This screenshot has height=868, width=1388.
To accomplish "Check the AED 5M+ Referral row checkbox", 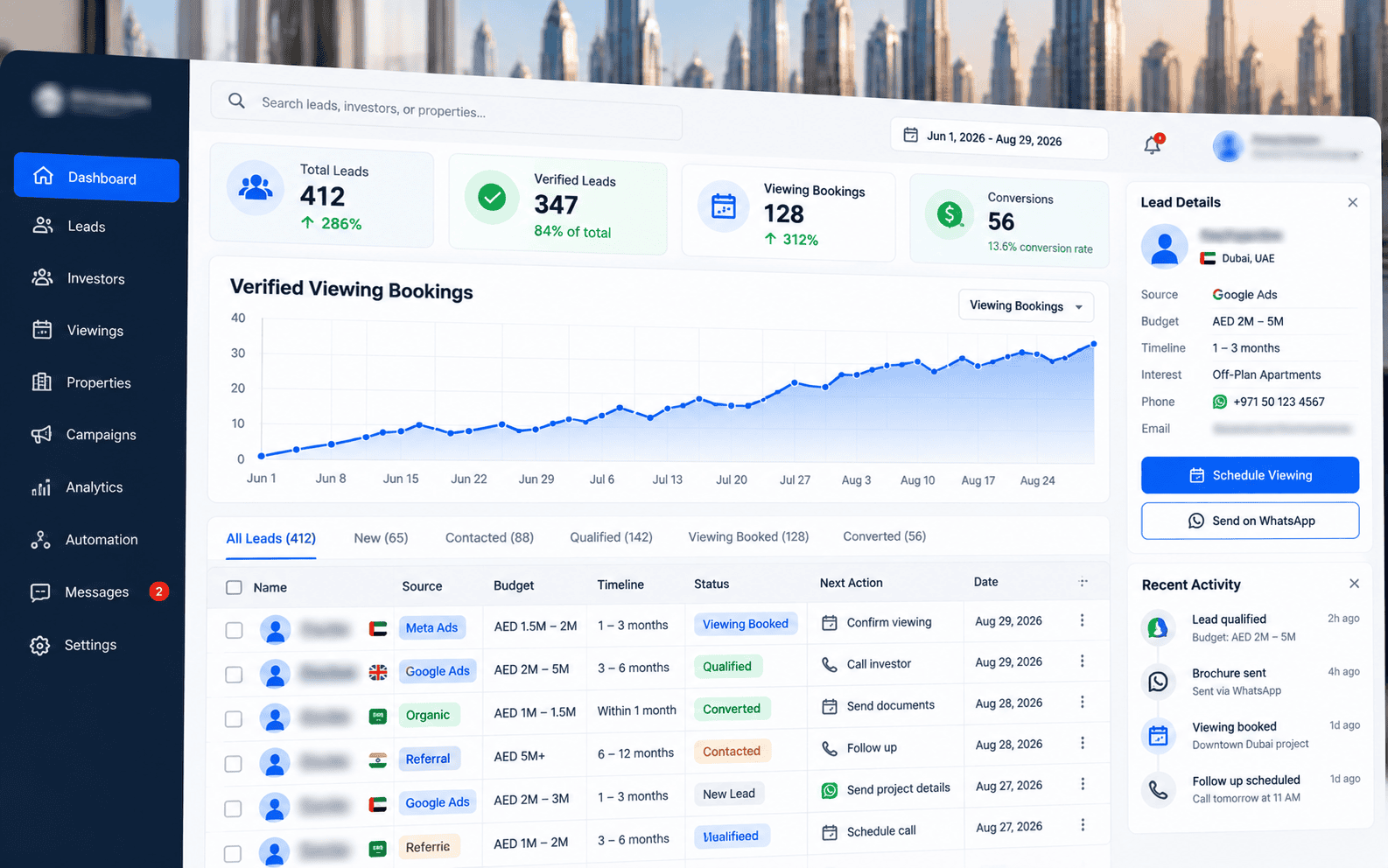I will [x=234, y=764].
